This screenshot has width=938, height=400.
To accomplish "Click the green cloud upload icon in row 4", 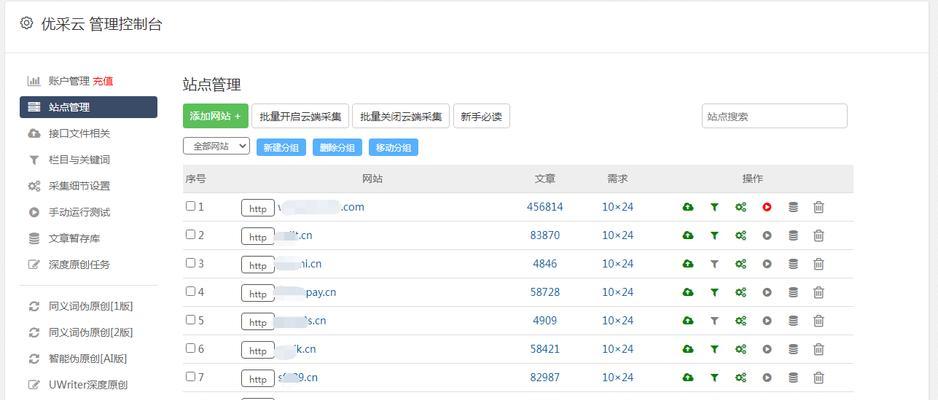I will point(688,292).
